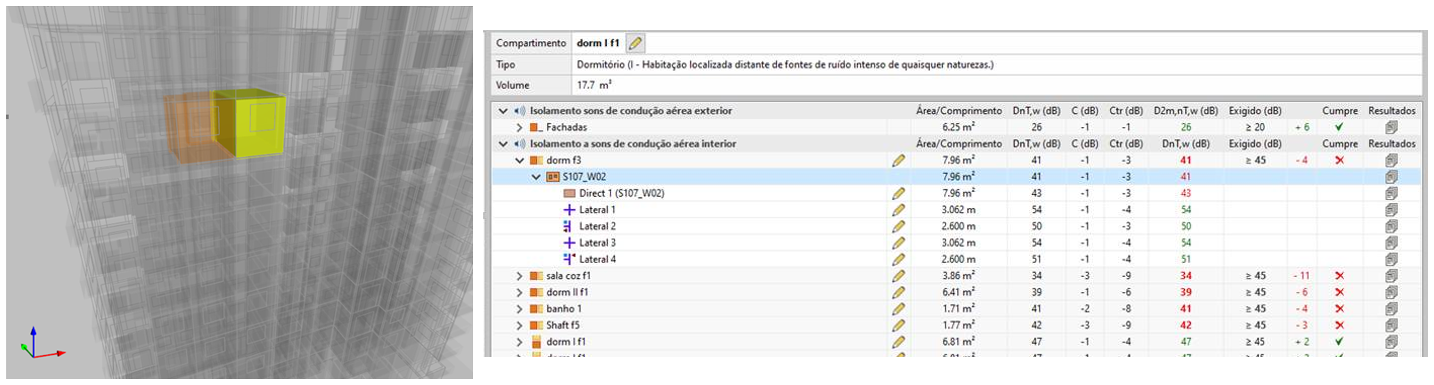Edit sala coz f1 with pencil icon

[x=898, y=275]
